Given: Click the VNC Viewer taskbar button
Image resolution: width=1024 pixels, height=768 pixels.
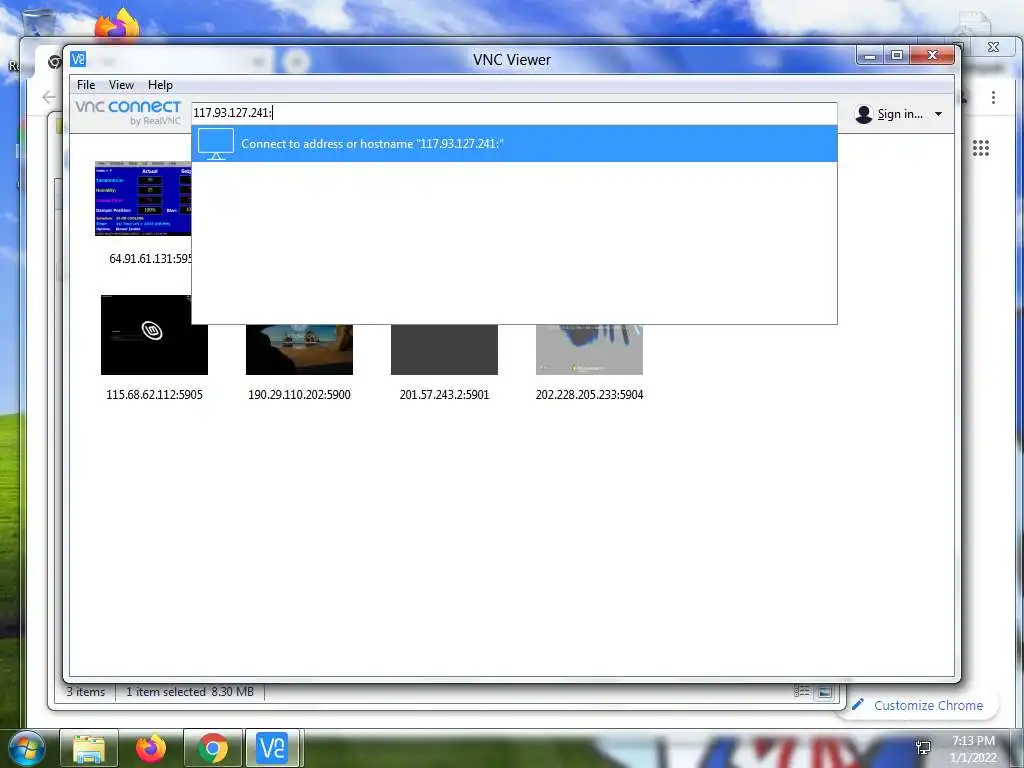Looking at the screenshot, I should coord(272,748).
